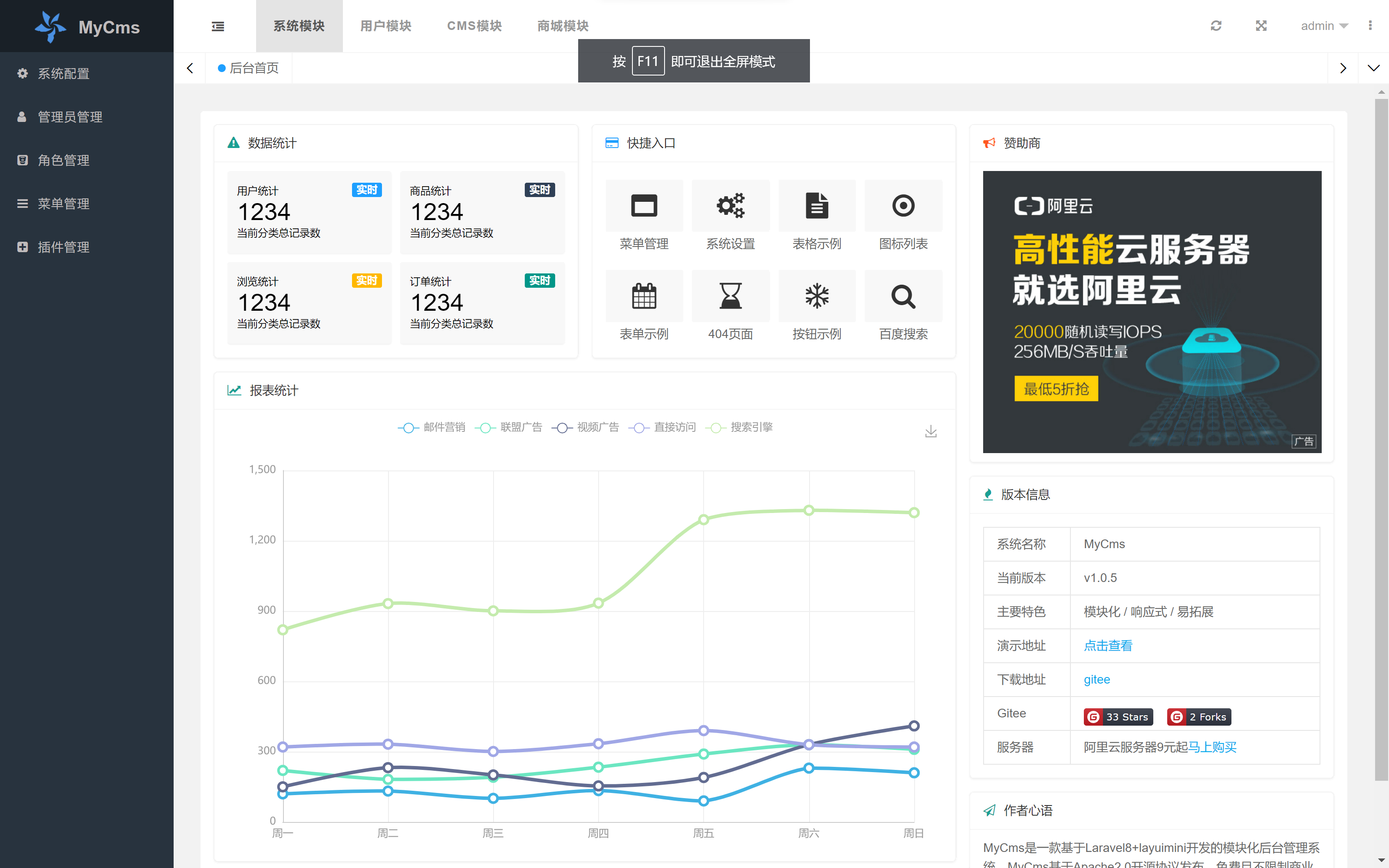Viewport: 1389px width, 868px height.
Task: Click the MyCms system name value cell
Action: (1195, 544)
